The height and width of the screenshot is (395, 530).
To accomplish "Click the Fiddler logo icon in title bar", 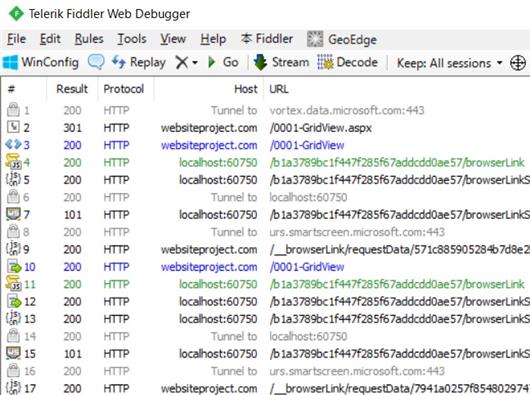I will [x=16, y=14].
